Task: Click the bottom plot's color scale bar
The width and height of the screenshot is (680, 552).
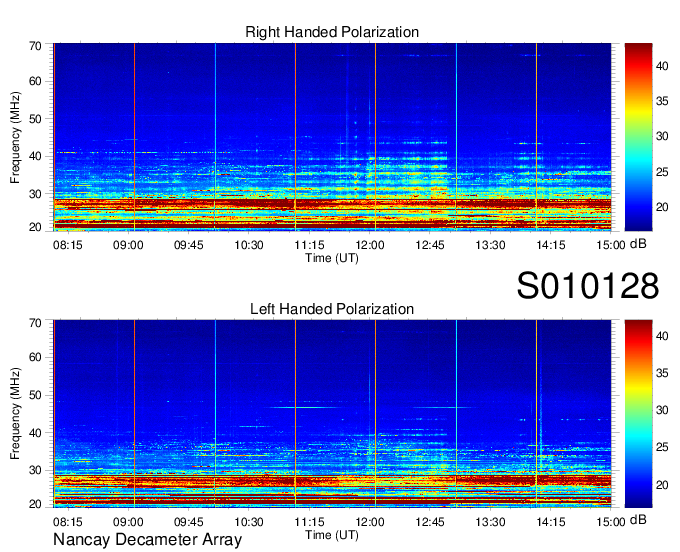Action: coord(638,414)
